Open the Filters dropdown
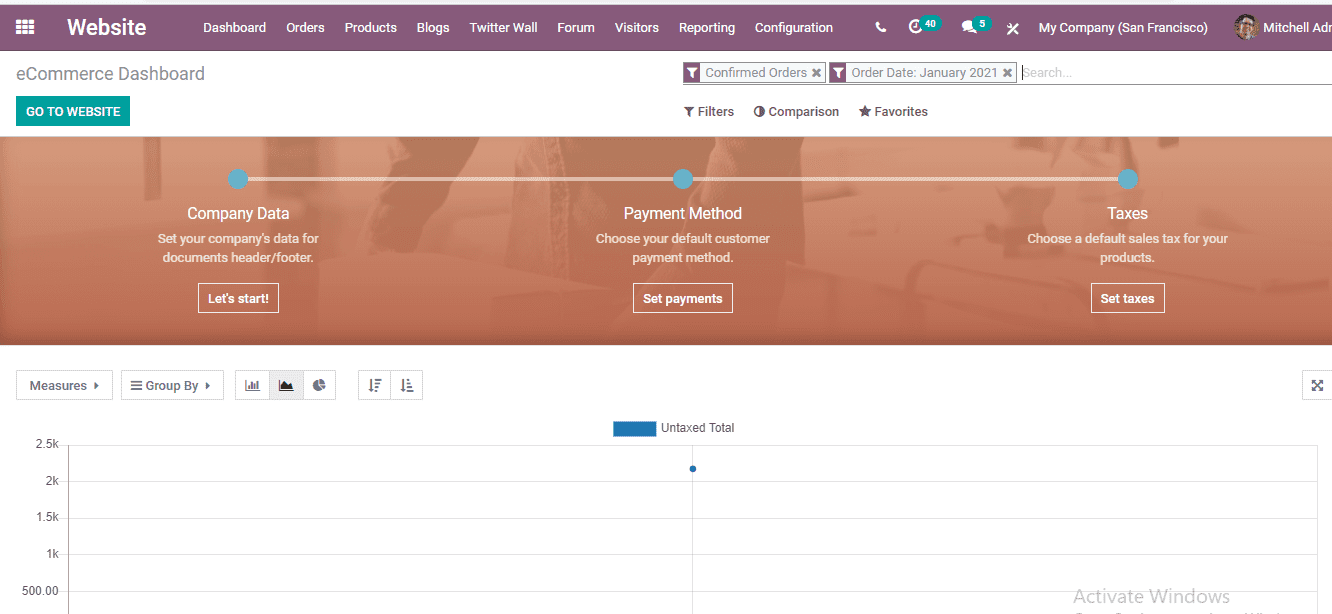1332x614 pixels. point(709,112)
